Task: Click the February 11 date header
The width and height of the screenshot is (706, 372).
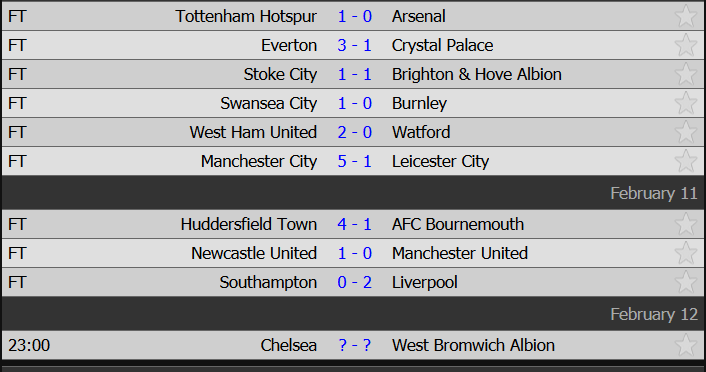Action: pyautogui.click(x=654, y=193)
